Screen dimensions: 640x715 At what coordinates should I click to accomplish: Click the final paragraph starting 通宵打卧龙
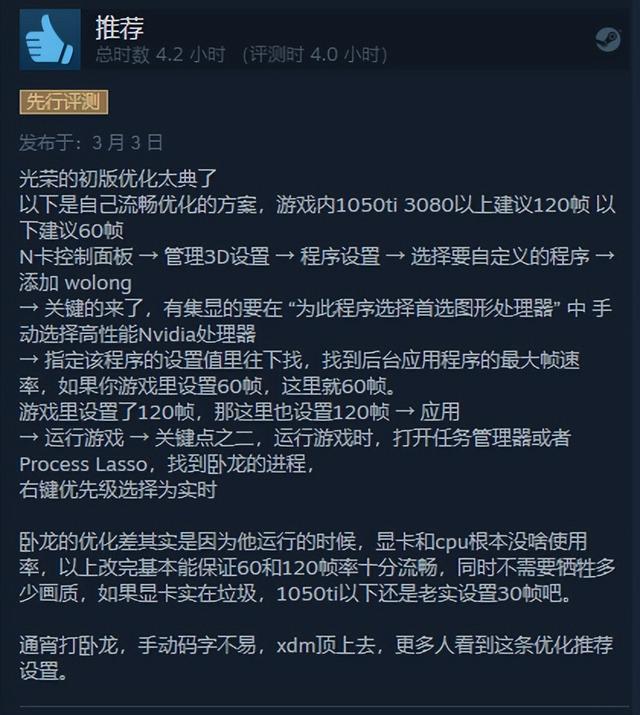(316, 658)
